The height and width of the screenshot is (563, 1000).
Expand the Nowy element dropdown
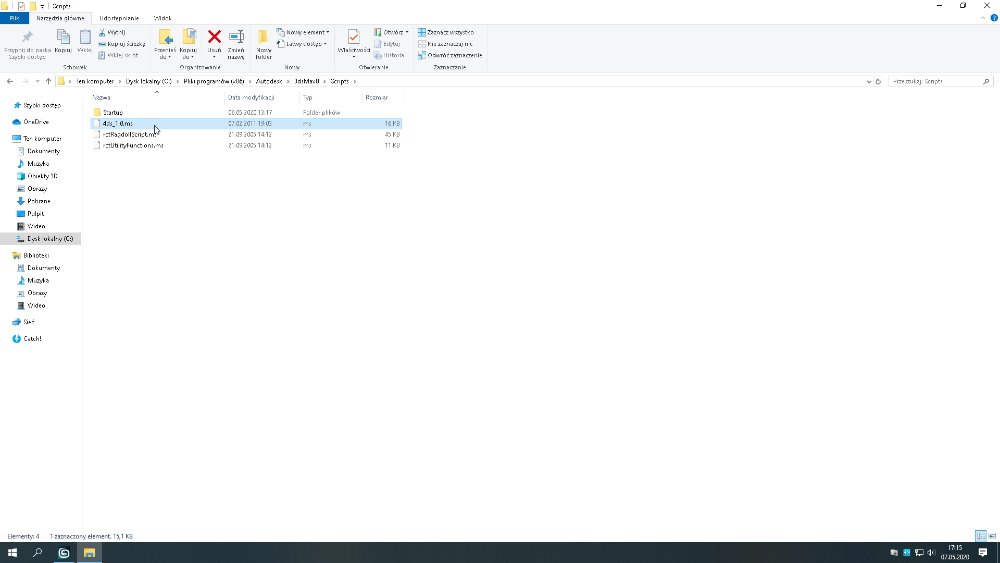coord(302,32)
